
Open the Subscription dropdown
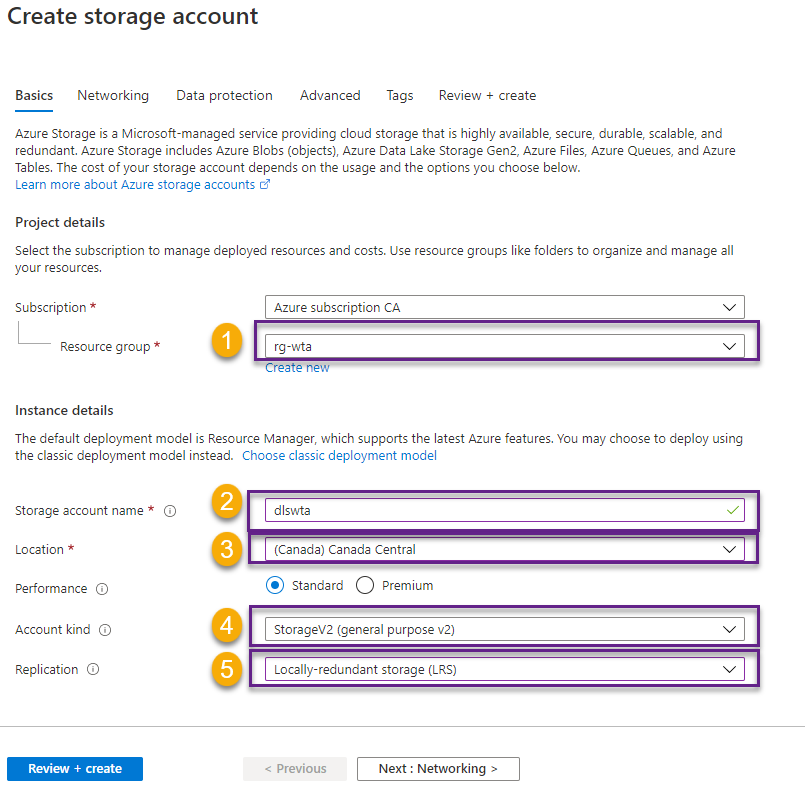coord(504,308)
